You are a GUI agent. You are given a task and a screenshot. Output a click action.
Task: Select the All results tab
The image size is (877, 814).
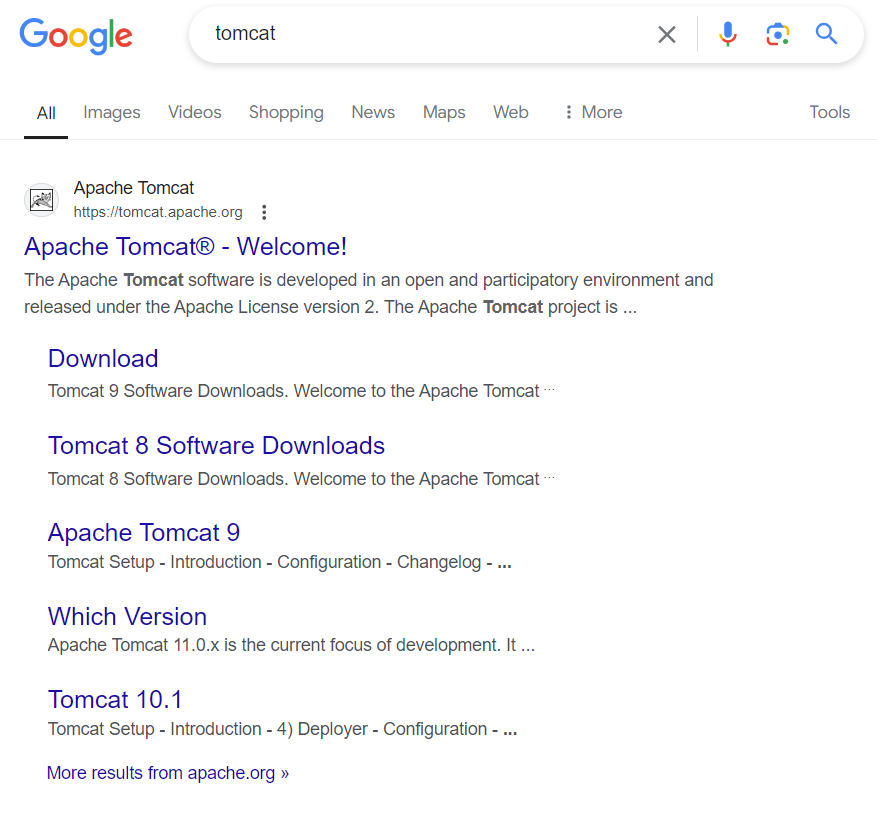46,113
